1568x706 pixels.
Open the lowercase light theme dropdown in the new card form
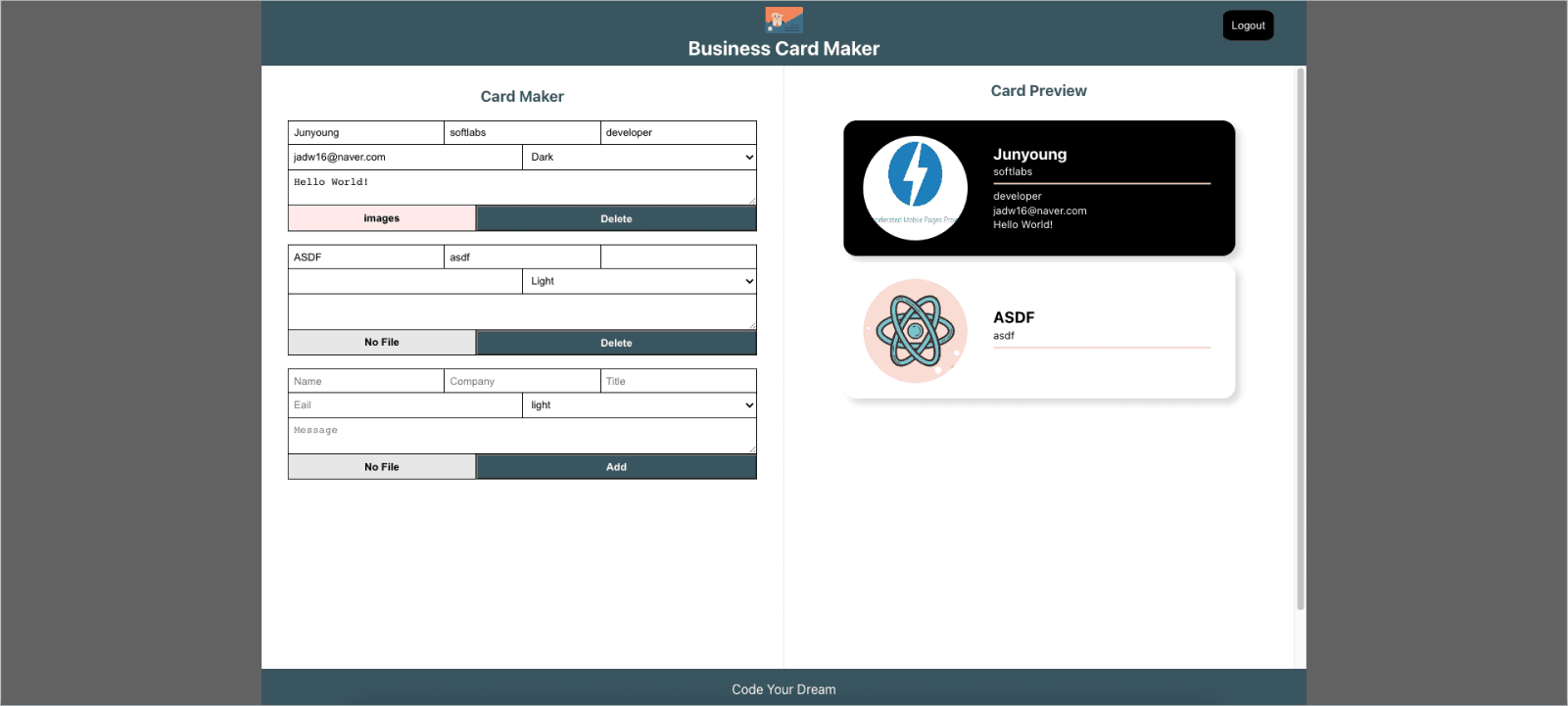640,405
